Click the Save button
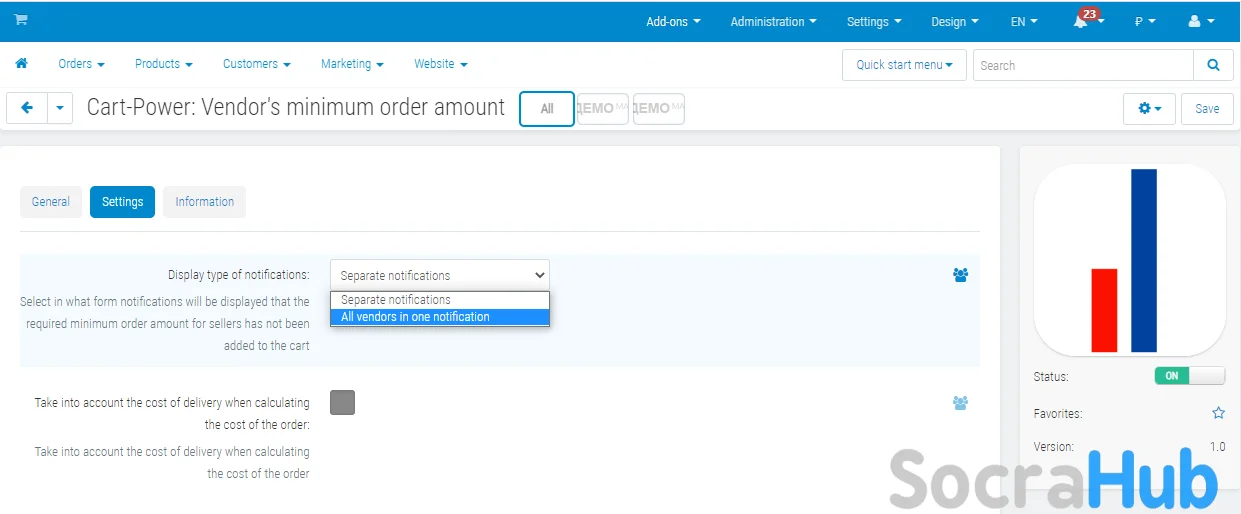This screenshot has width=1241, height=514. tap(1207, 108)
